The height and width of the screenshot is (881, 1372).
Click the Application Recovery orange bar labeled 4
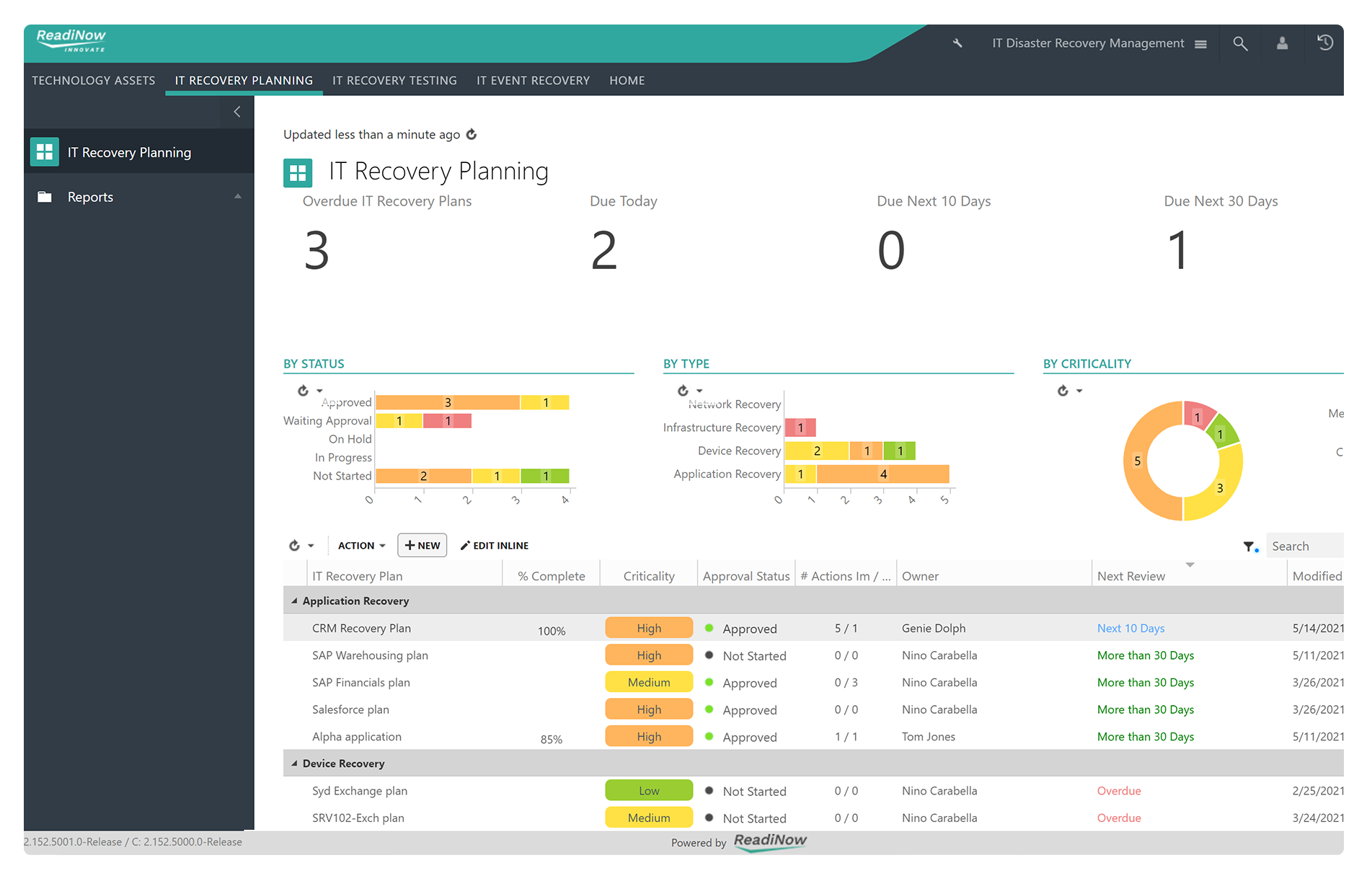pyautogui.click(x=882, y=474)
